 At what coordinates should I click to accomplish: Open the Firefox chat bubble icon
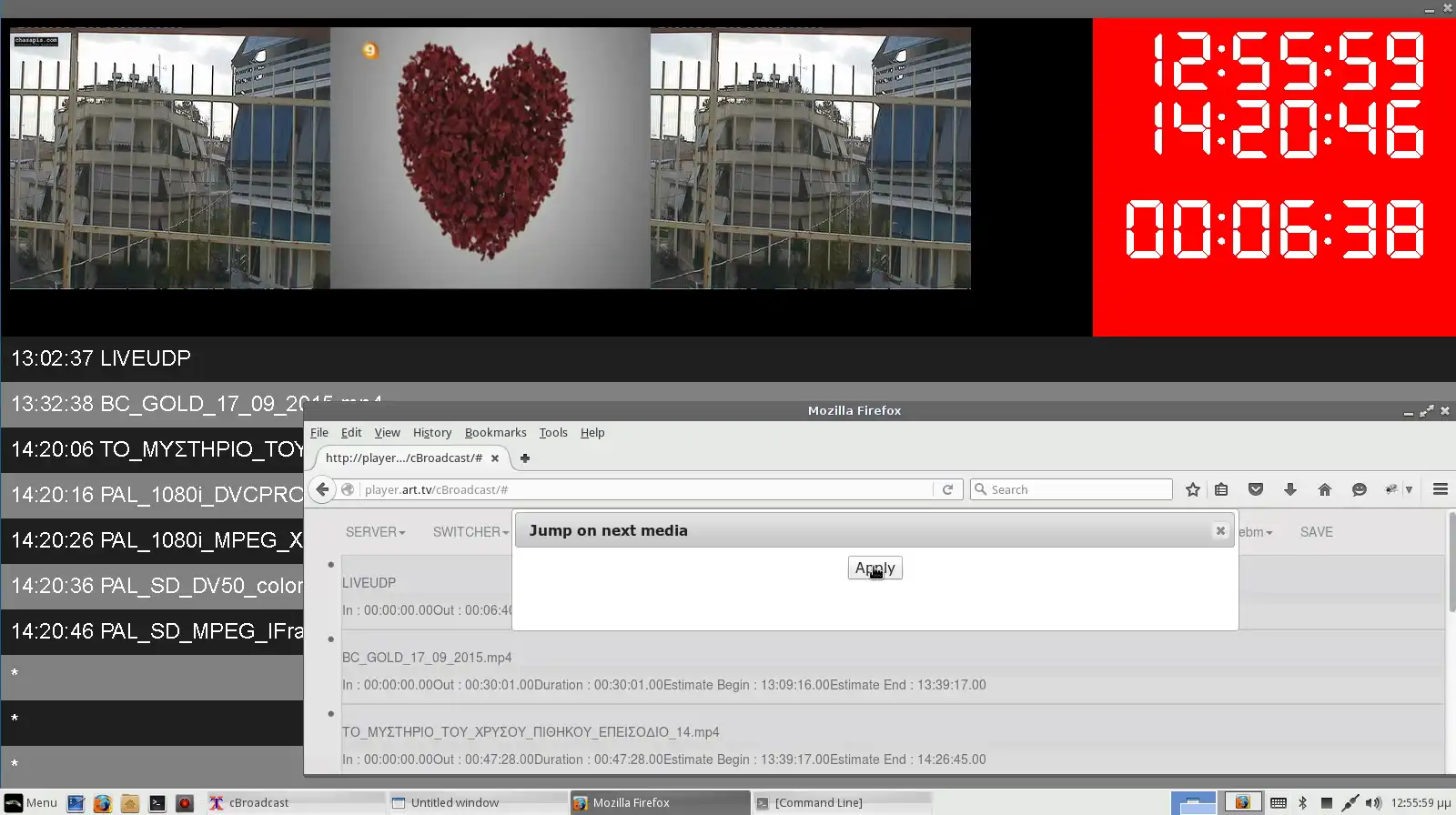pos(1360,489)
